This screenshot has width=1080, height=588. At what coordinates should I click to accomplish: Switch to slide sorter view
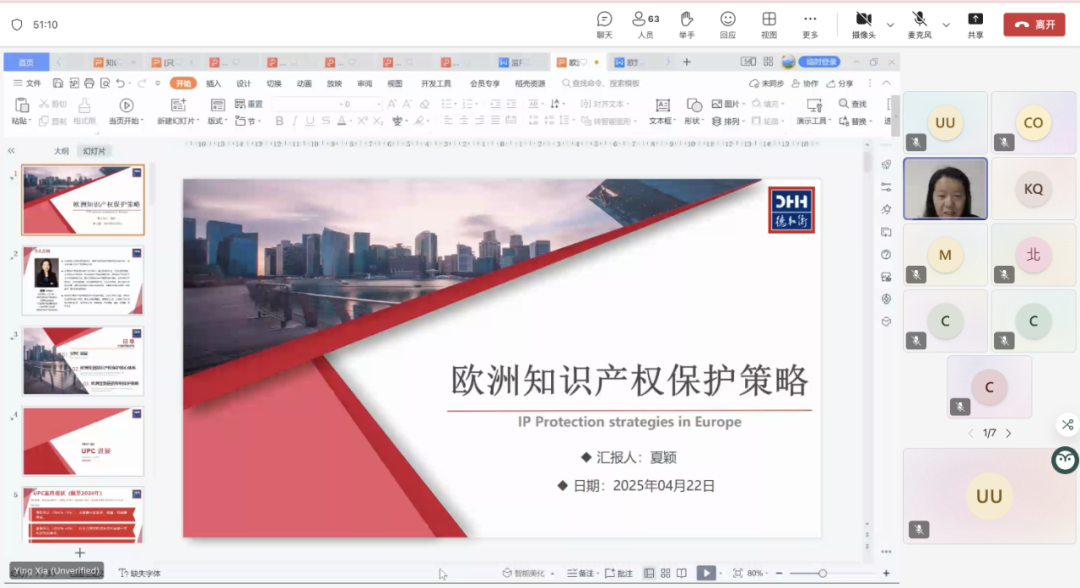pyautogui.click(x=666, y=572)
